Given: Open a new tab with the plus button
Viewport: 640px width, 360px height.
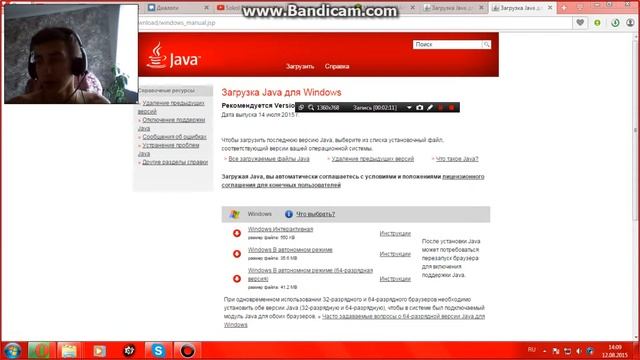Looking at the screenshot, I should [x=564, y=8].
